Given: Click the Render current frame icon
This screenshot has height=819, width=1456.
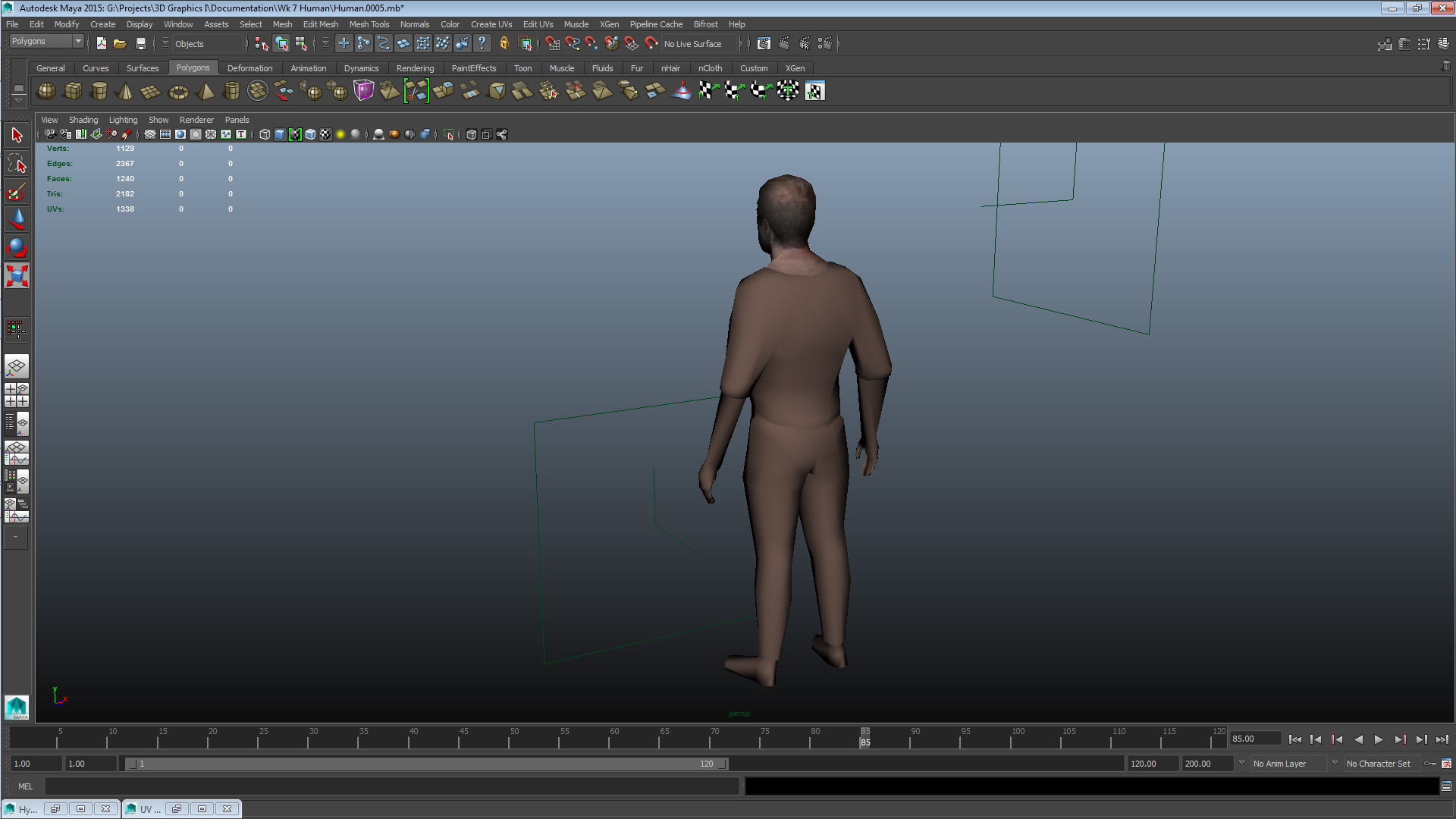Looking at the screenshot, I should 785,43.
